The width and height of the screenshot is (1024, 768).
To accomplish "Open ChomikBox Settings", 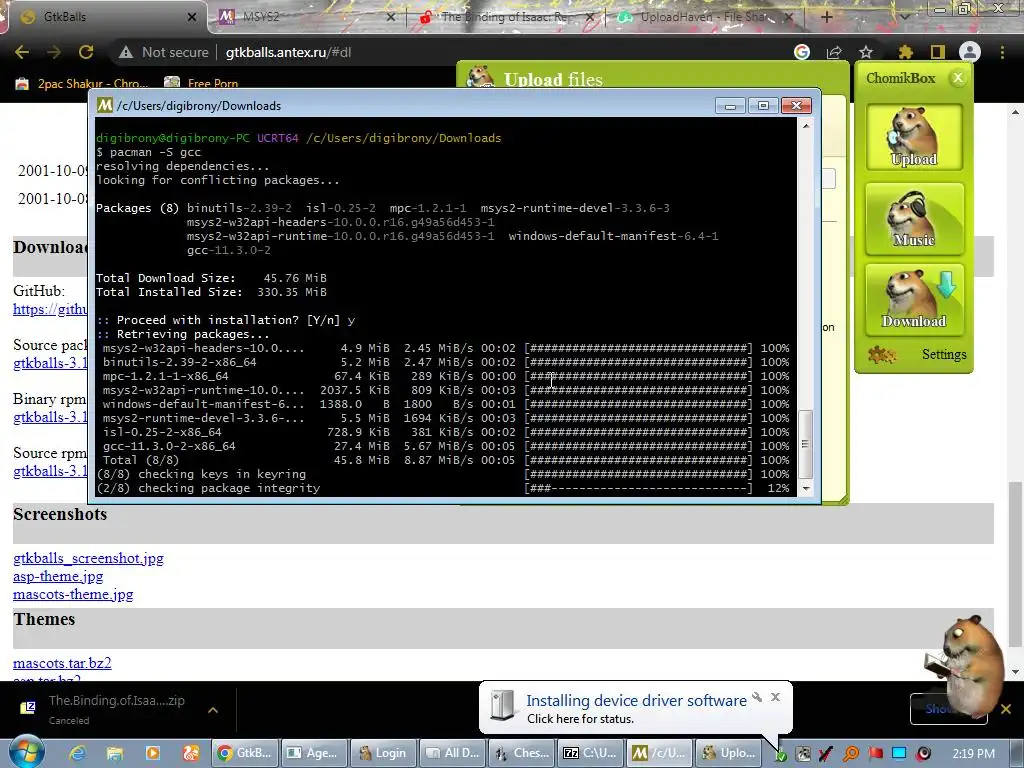I will pyautogui.click(x=944, y=354).
